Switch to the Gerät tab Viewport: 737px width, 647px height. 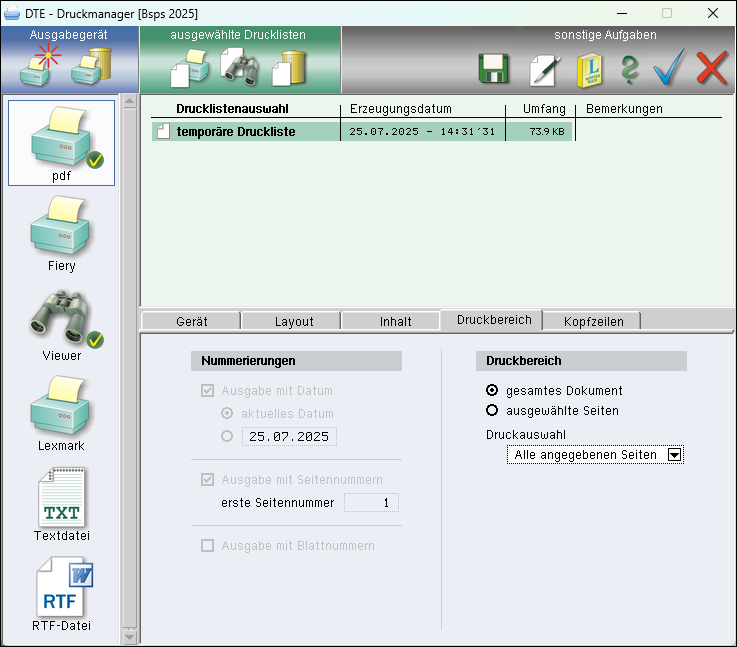pos(192,321)
